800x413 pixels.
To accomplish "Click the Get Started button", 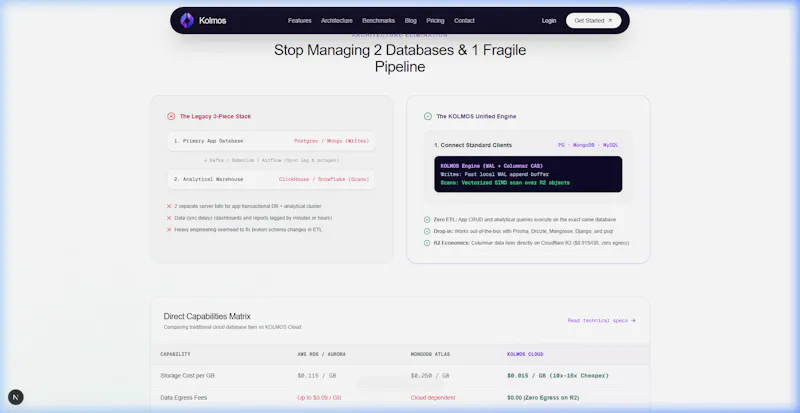I will pos(593,21).
